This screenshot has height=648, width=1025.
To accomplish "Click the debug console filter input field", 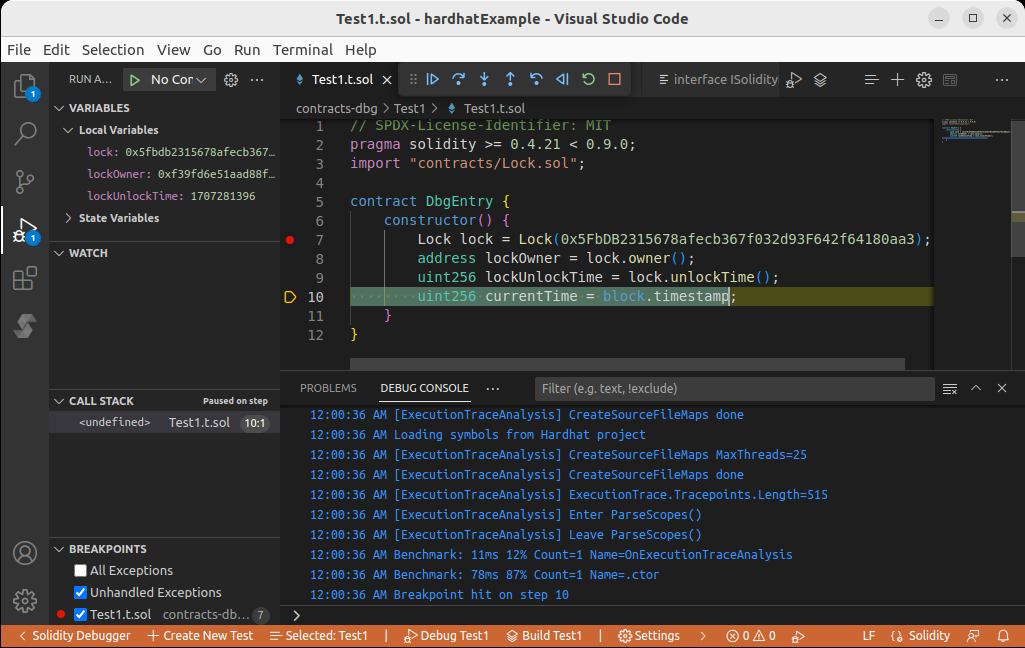I will pos(735,388).
